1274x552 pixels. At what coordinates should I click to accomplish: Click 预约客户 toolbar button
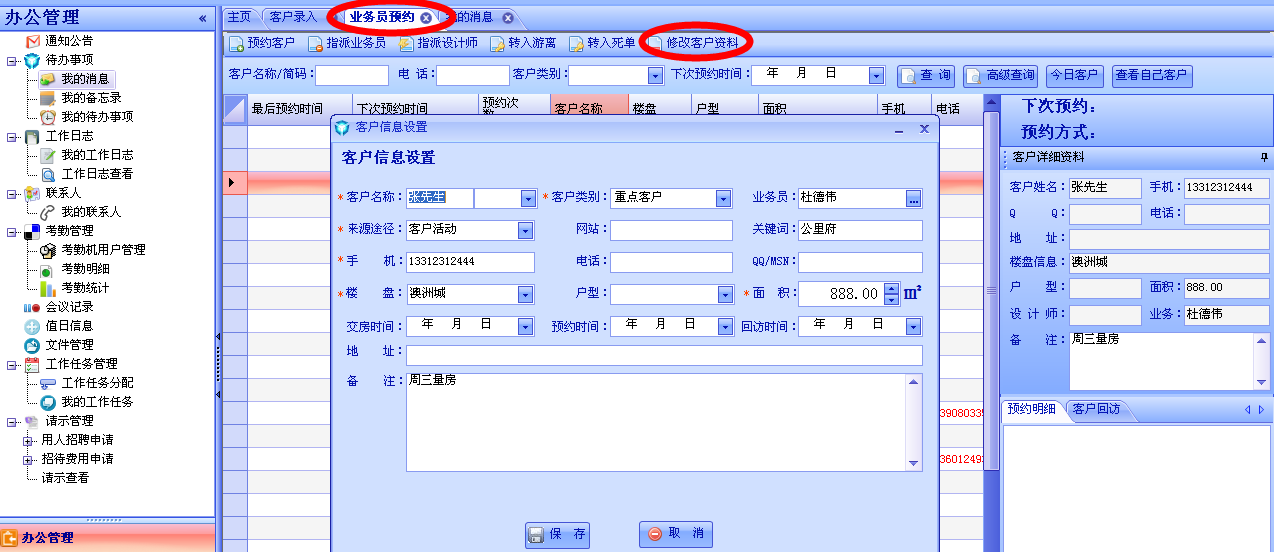pyautogui.click(x=262, y=44)
